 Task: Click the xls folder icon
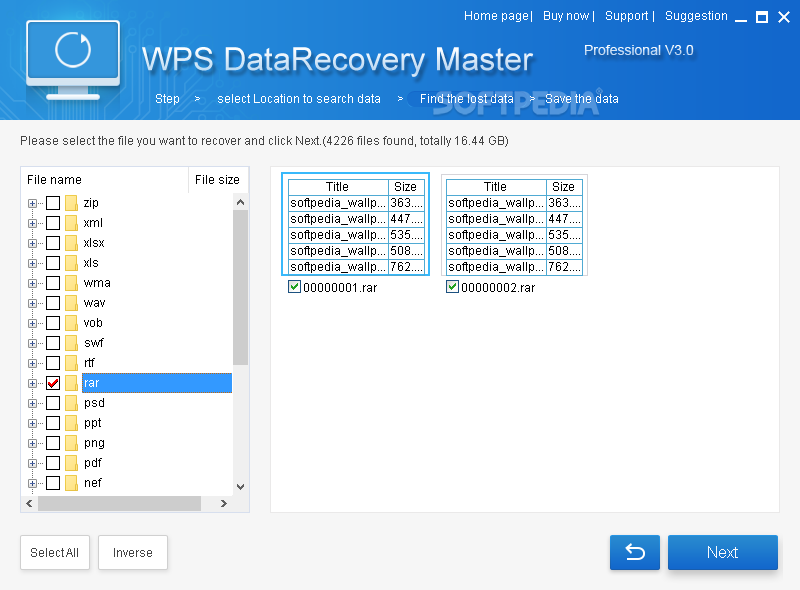click(71, 263)
